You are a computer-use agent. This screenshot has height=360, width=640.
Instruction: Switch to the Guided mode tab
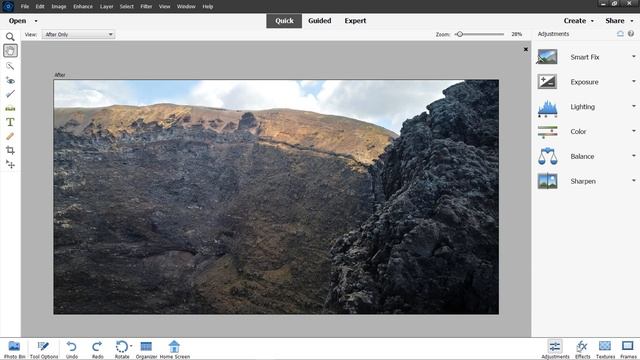coord(320,21)
